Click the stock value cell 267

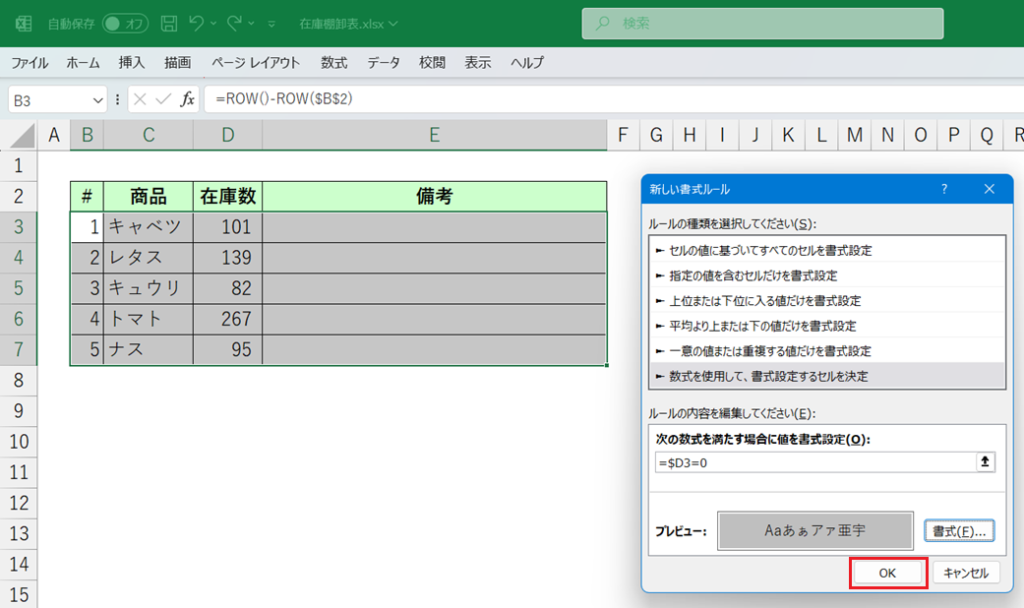[x=228, y=319]
